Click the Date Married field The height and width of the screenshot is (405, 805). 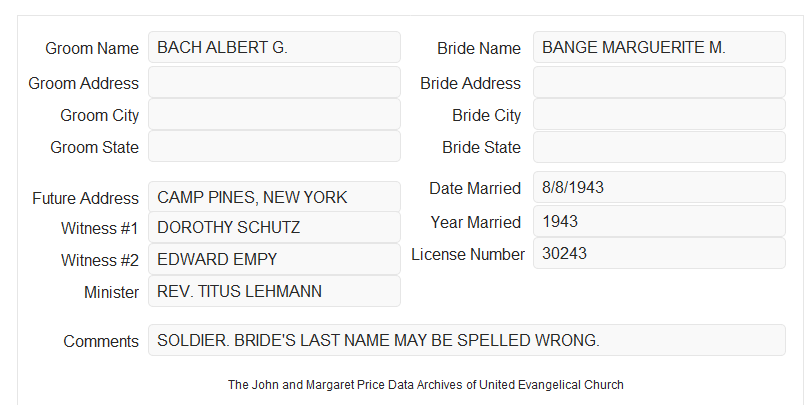659,187
